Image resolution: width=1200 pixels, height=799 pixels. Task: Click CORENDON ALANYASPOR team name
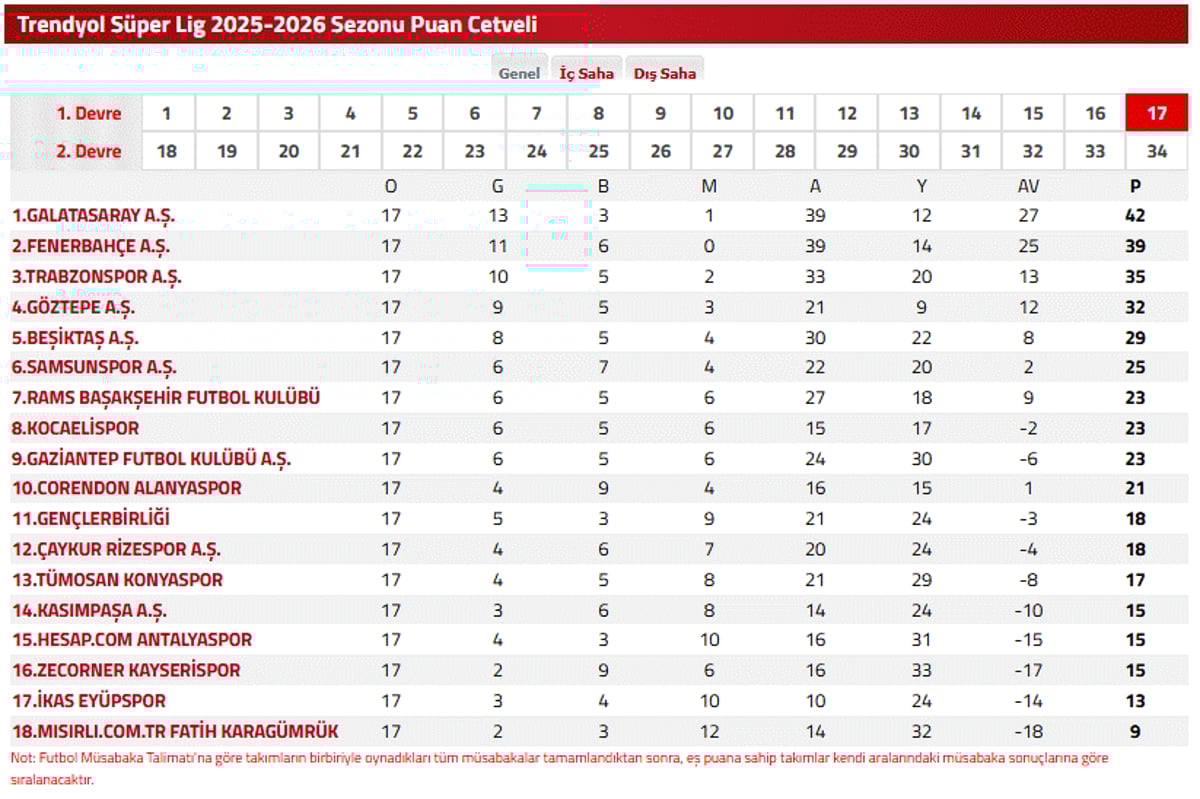point(127,488)
